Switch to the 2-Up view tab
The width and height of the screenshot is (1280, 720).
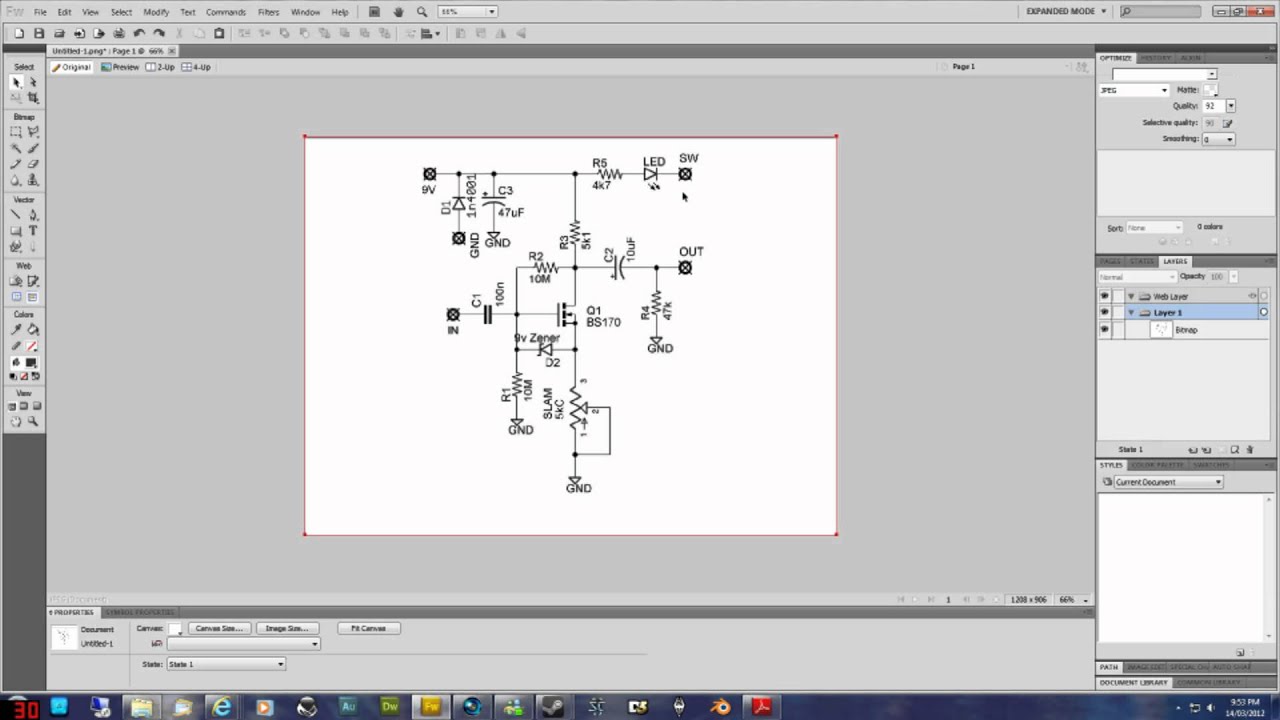pyautogui.click(x=160, y=67)
